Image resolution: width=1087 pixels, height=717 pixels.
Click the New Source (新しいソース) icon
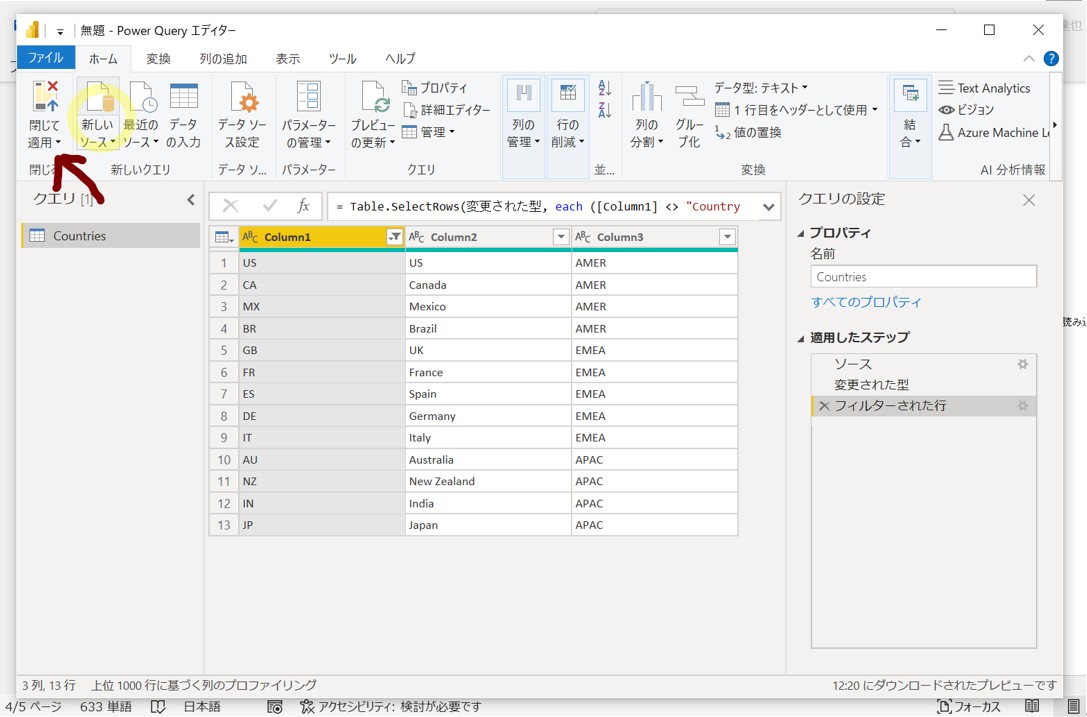98,96
